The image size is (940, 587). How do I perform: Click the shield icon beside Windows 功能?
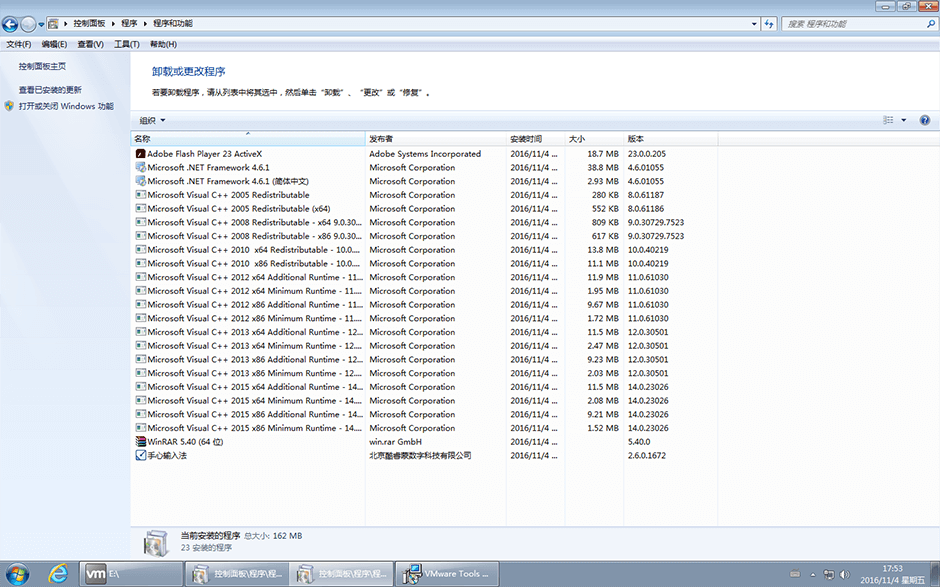tap(9, 106)
